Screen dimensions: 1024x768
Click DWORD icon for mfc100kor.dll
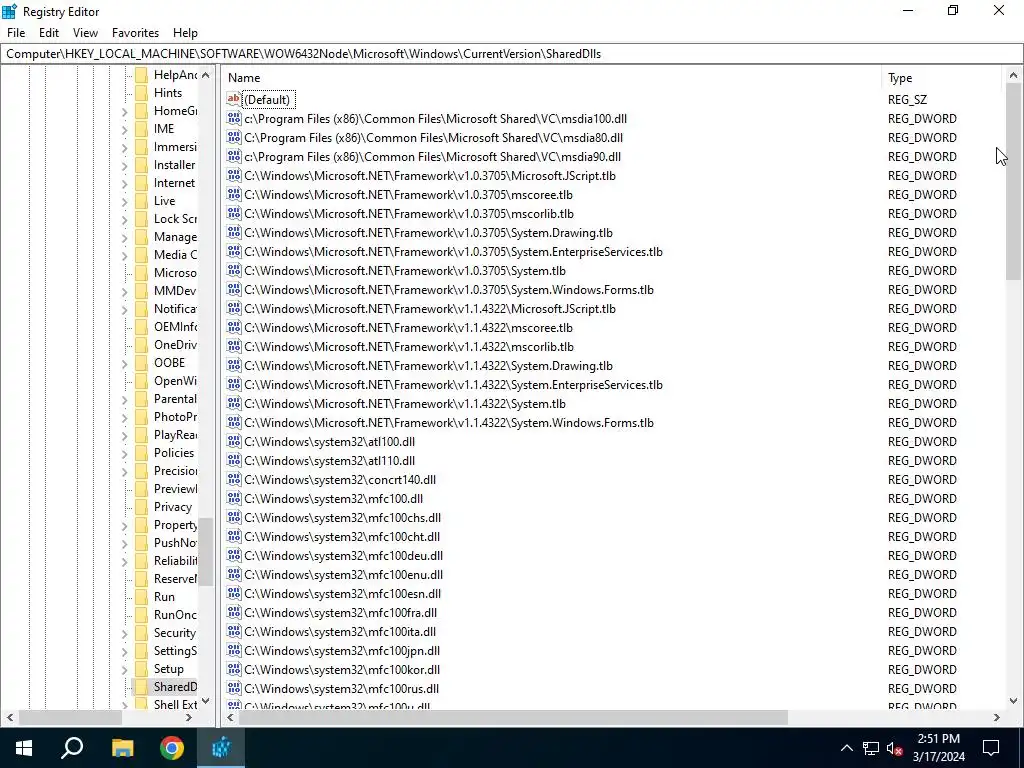[234, 669]
